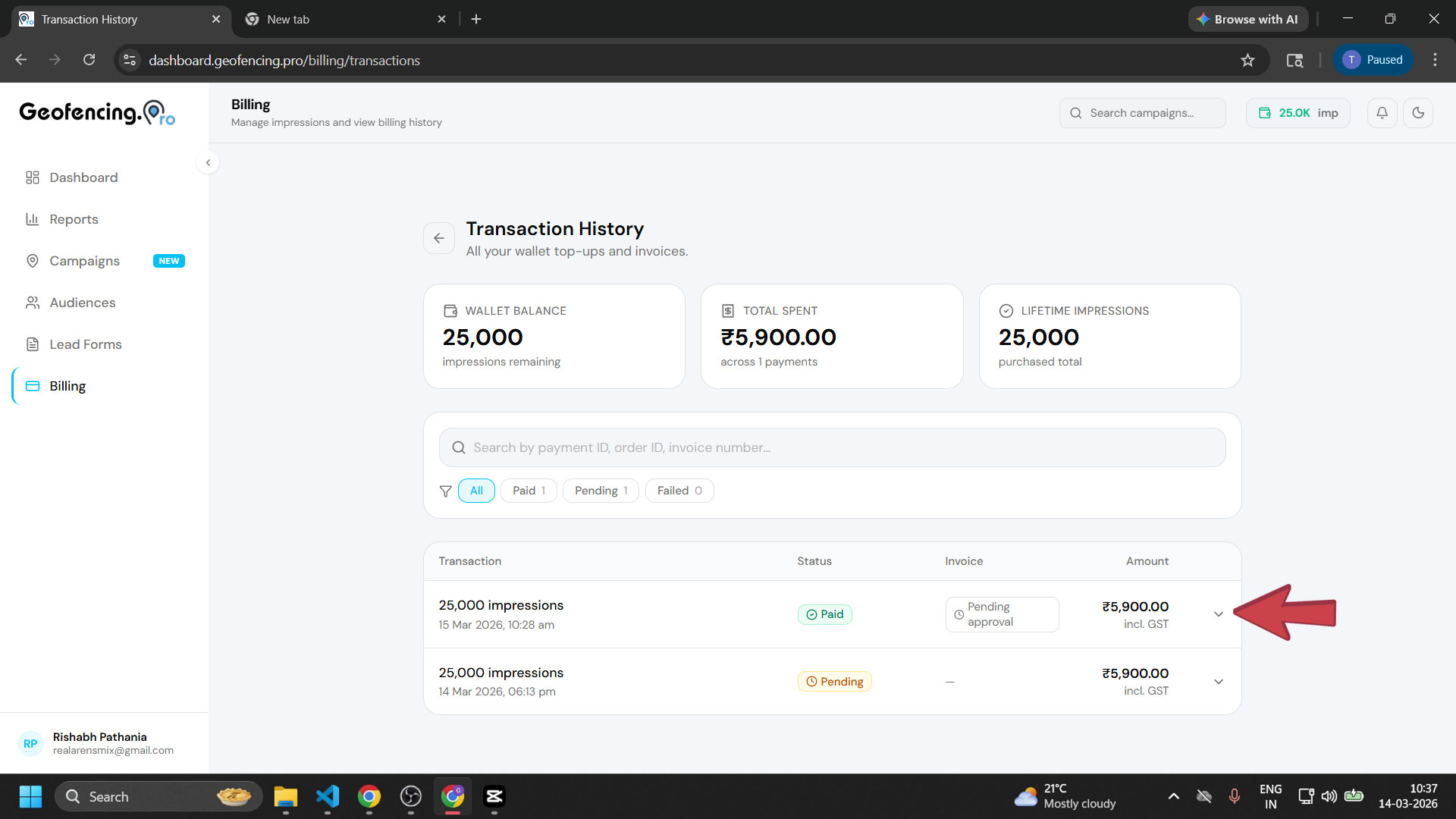Filter transactions by Pending
Viewport: 1456px width, 819px height.
click(x=600, y=491)
